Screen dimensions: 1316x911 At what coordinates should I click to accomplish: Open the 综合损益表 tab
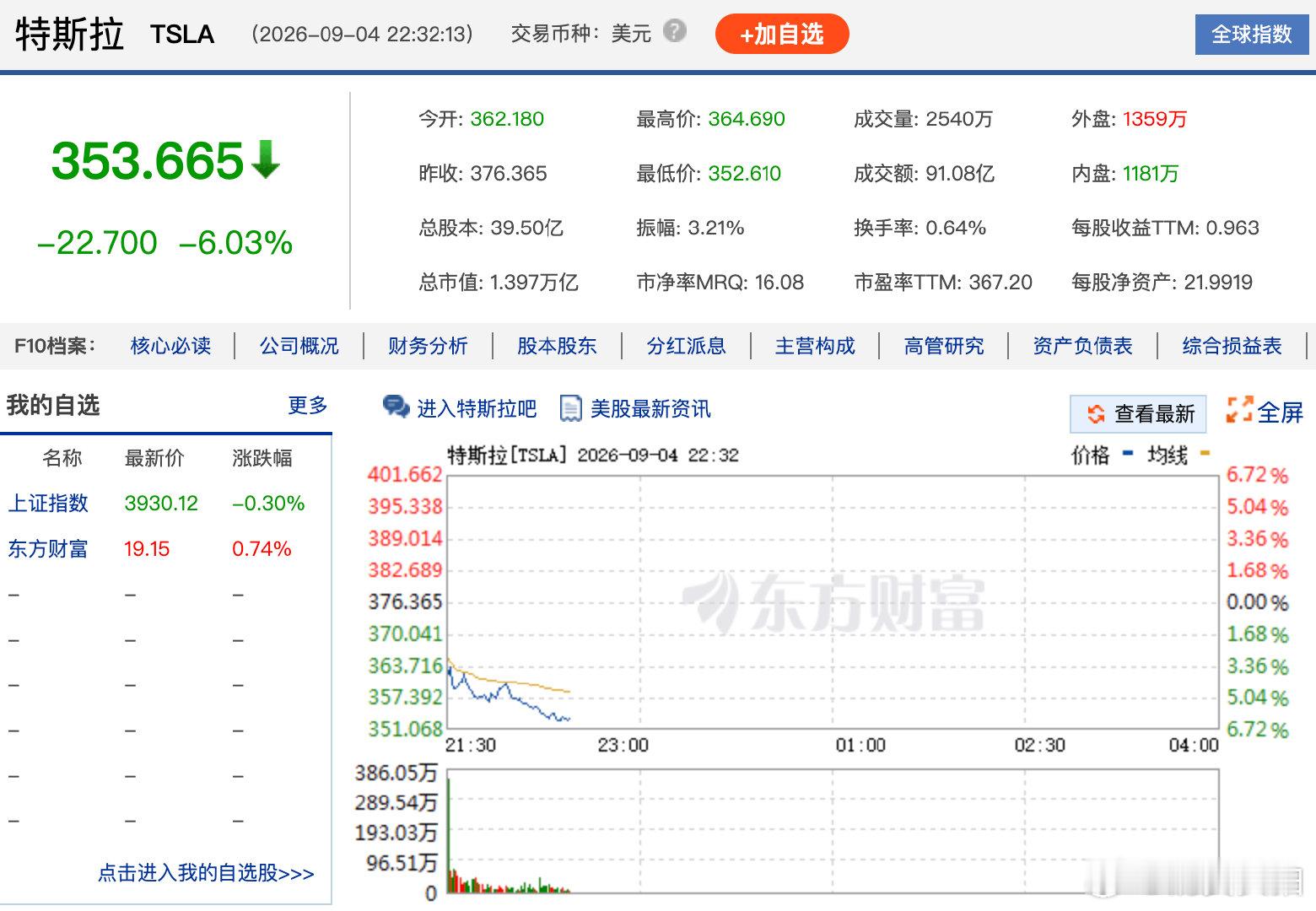[1232, 346]
